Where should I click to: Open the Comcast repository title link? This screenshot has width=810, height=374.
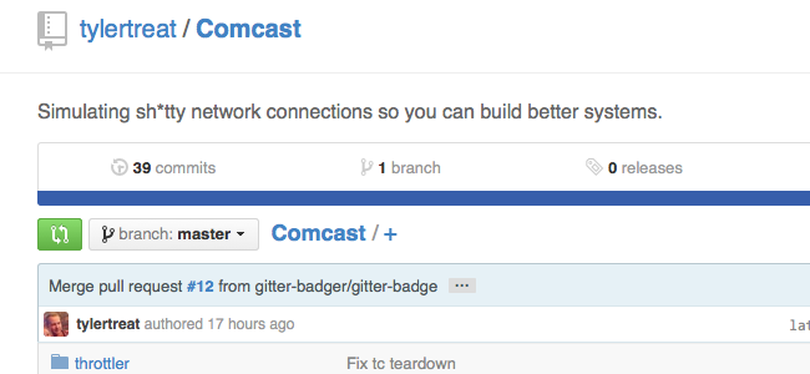pos(248,29)
